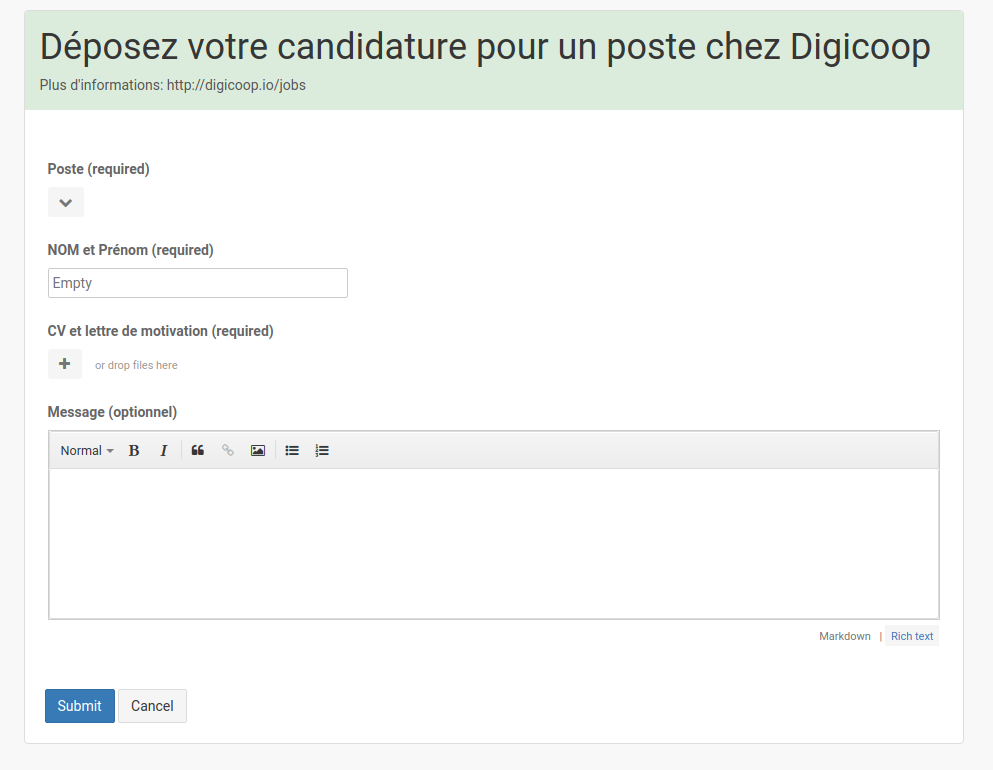
Task: Open the Normal paragraph style dropdown
Action: point(87,450)
